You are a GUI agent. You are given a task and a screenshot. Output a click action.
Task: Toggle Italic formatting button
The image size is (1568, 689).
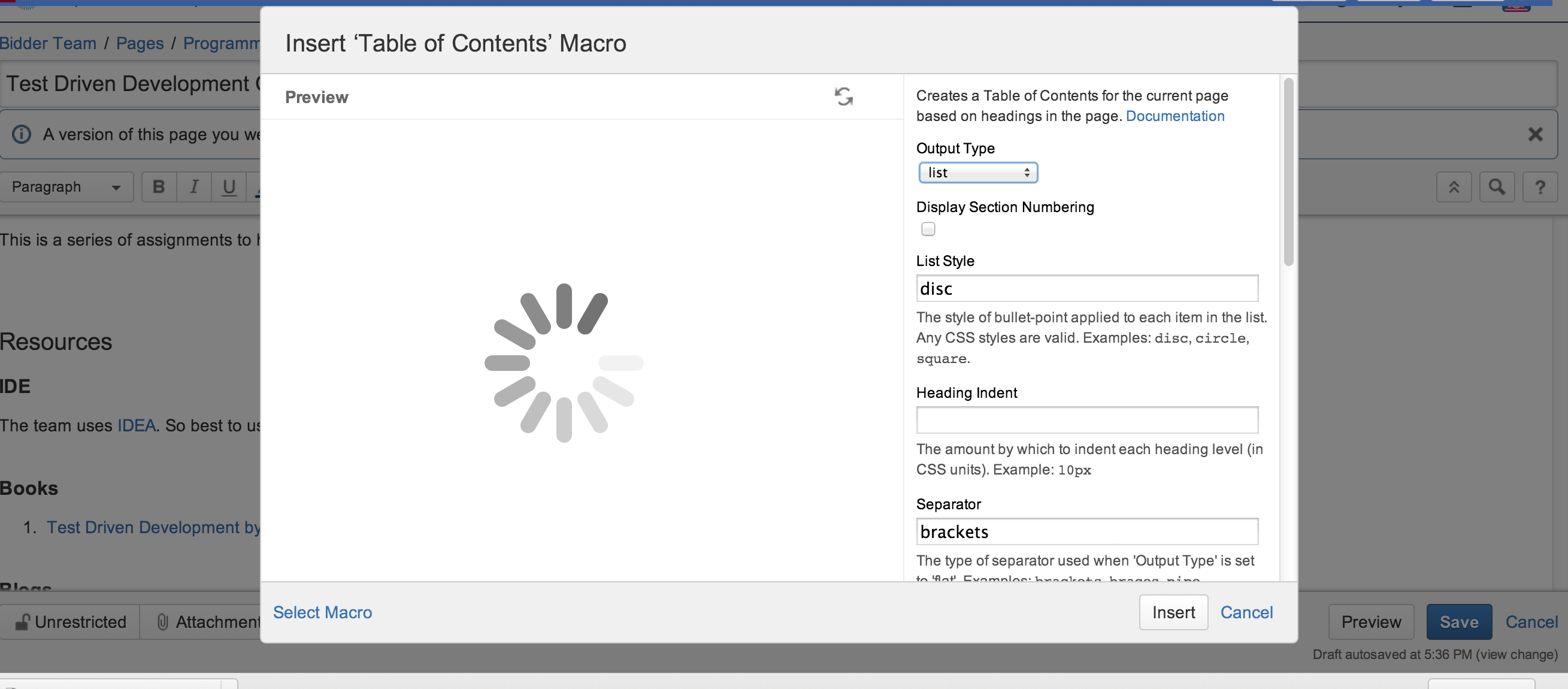pos(194,187)
